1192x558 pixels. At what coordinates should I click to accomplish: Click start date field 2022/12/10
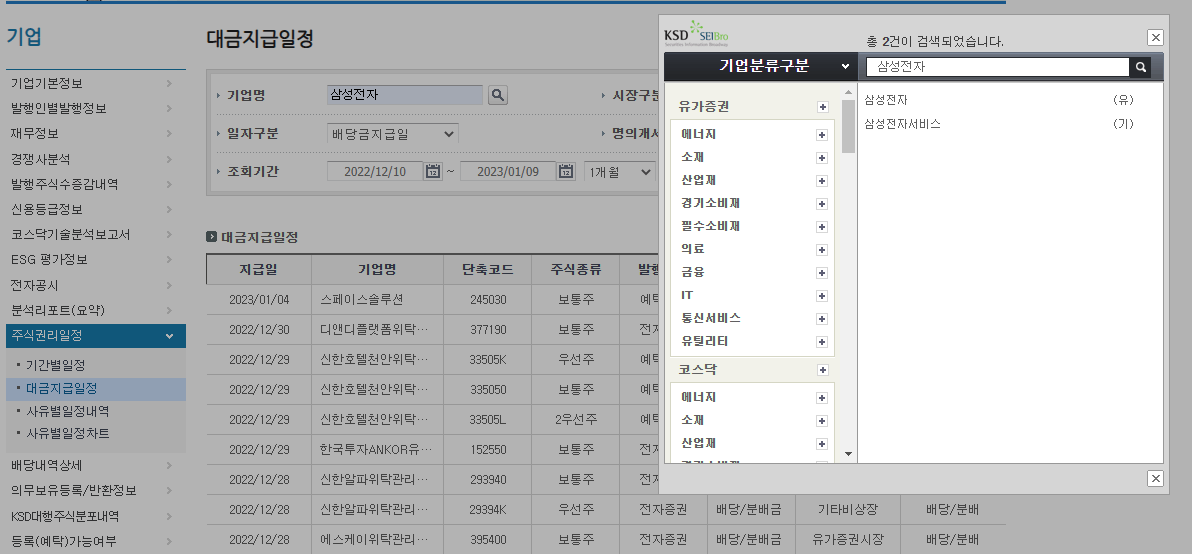pos(375,171)
